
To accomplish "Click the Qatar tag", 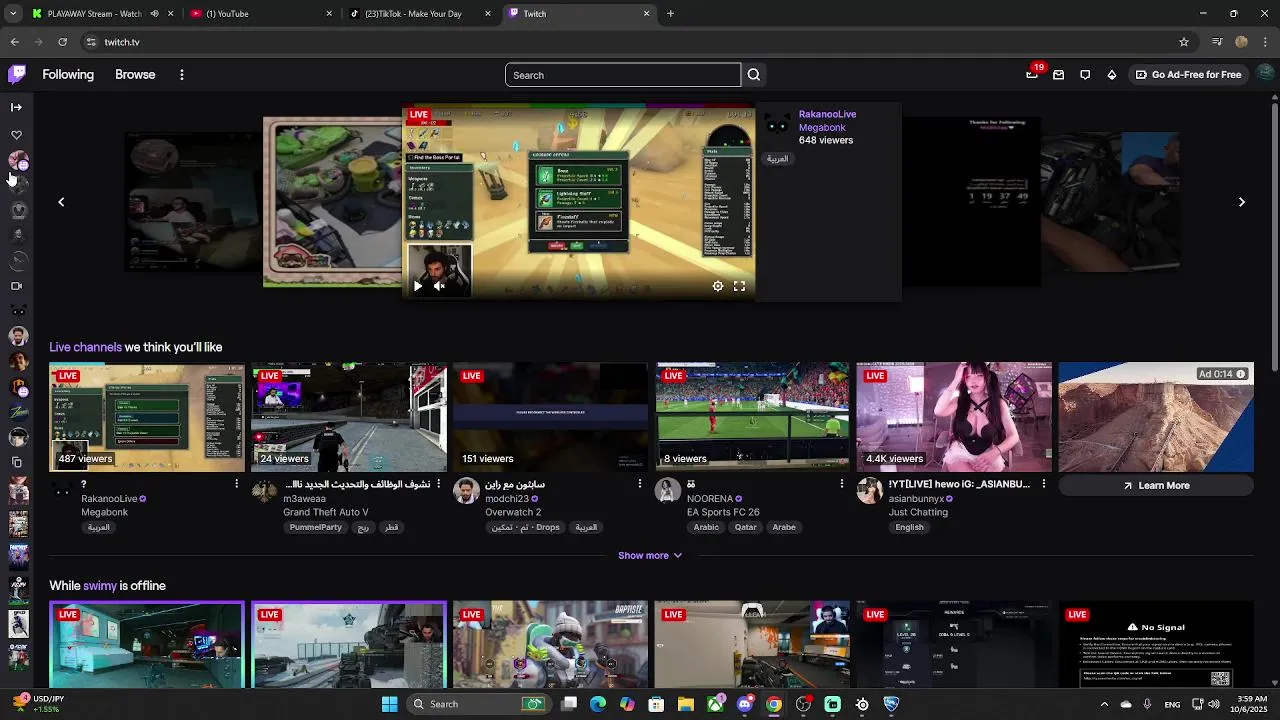I will coord(746,527).
